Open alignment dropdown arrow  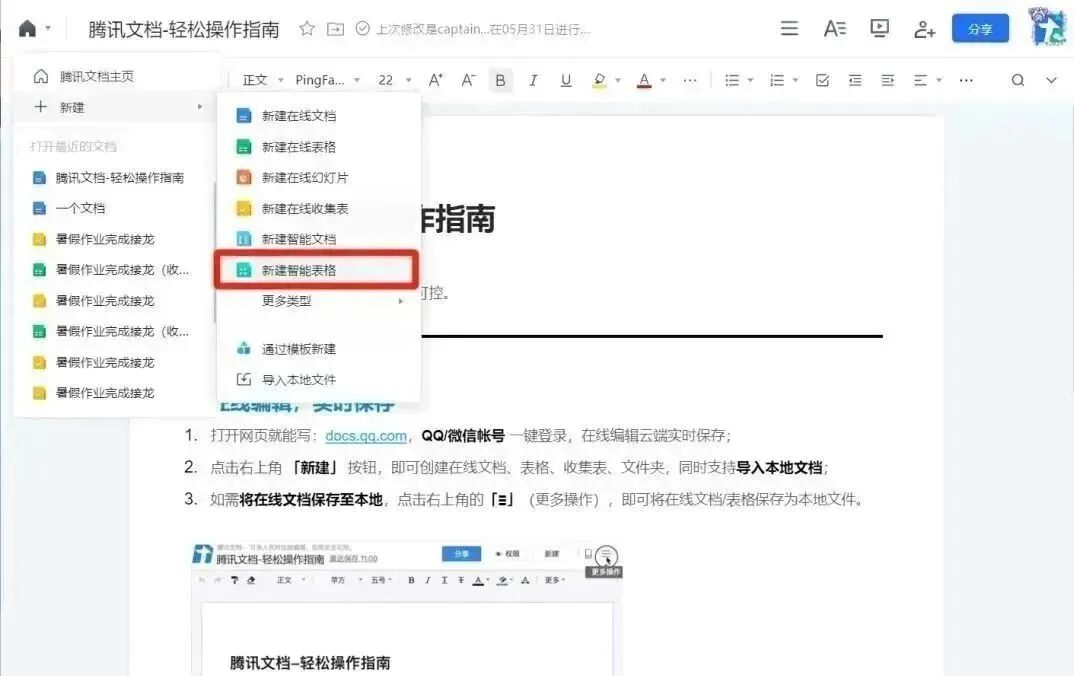pyautogui.click(x=939, y=80)
